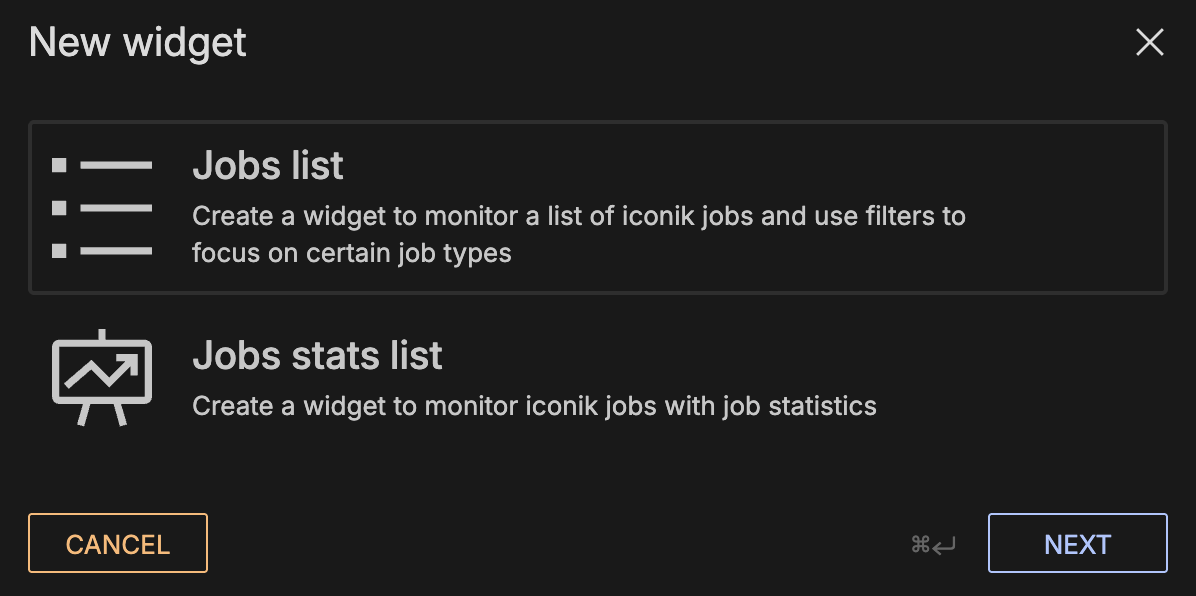Click top bullet square of Jobs list icon
1196x596 pixels.
pos(59,165)
